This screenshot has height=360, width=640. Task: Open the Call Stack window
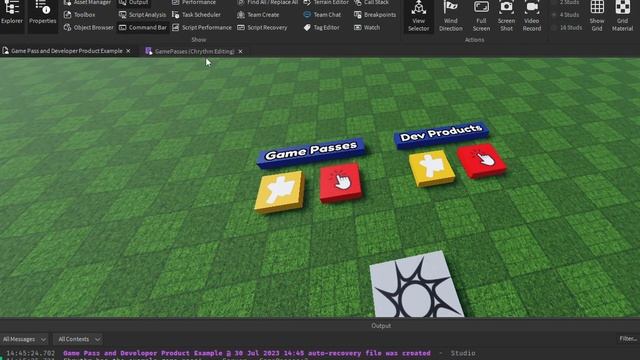(x=371, y=2)
